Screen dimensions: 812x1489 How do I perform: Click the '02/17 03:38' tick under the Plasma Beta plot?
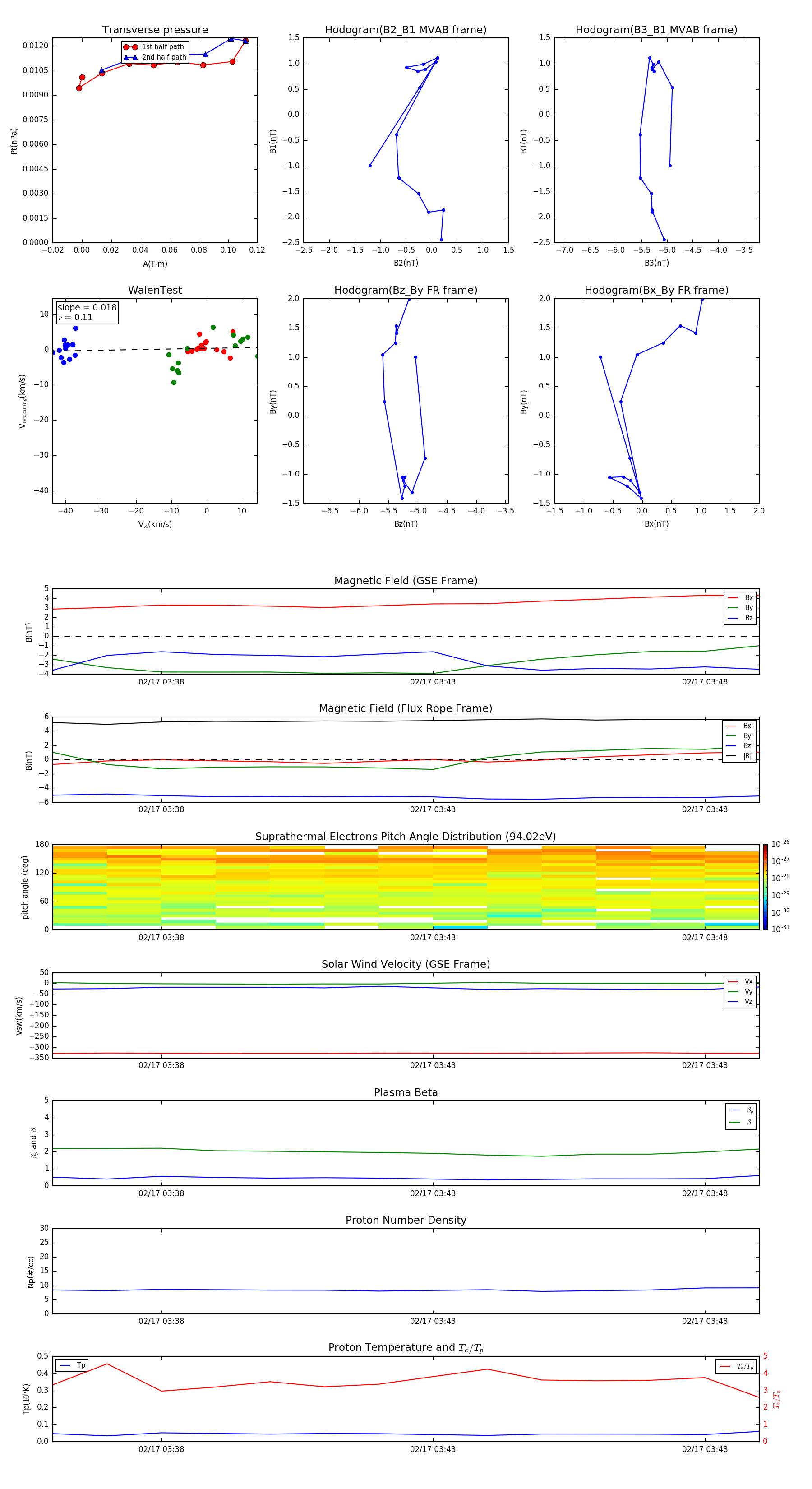click(x=161, y=1193)
